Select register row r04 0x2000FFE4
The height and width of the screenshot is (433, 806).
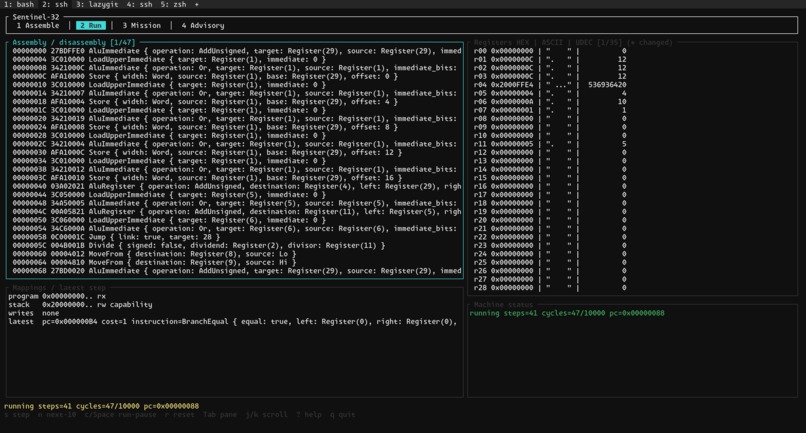(550, 85)
